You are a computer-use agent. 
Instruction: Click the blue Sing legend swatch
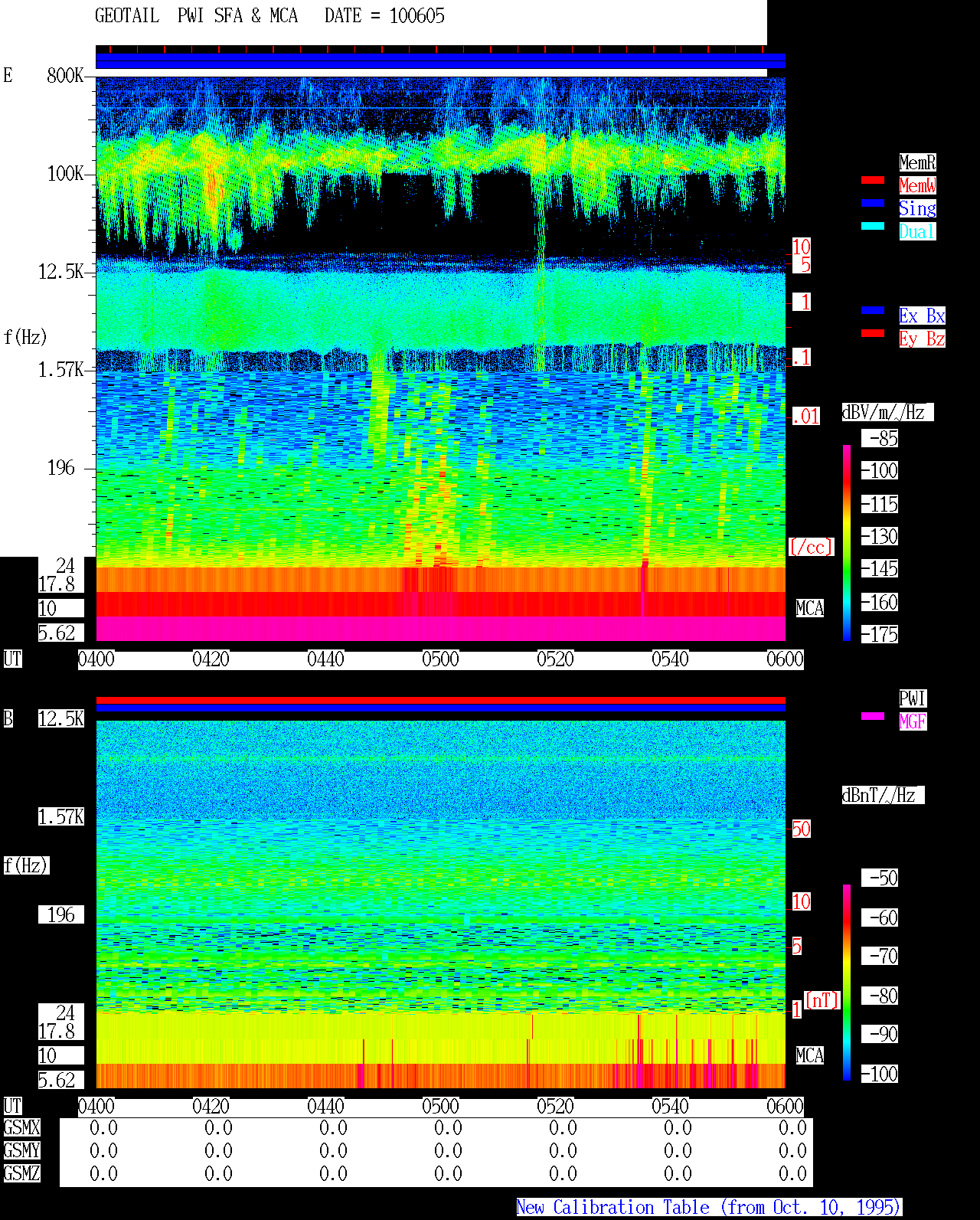point(873,203)
